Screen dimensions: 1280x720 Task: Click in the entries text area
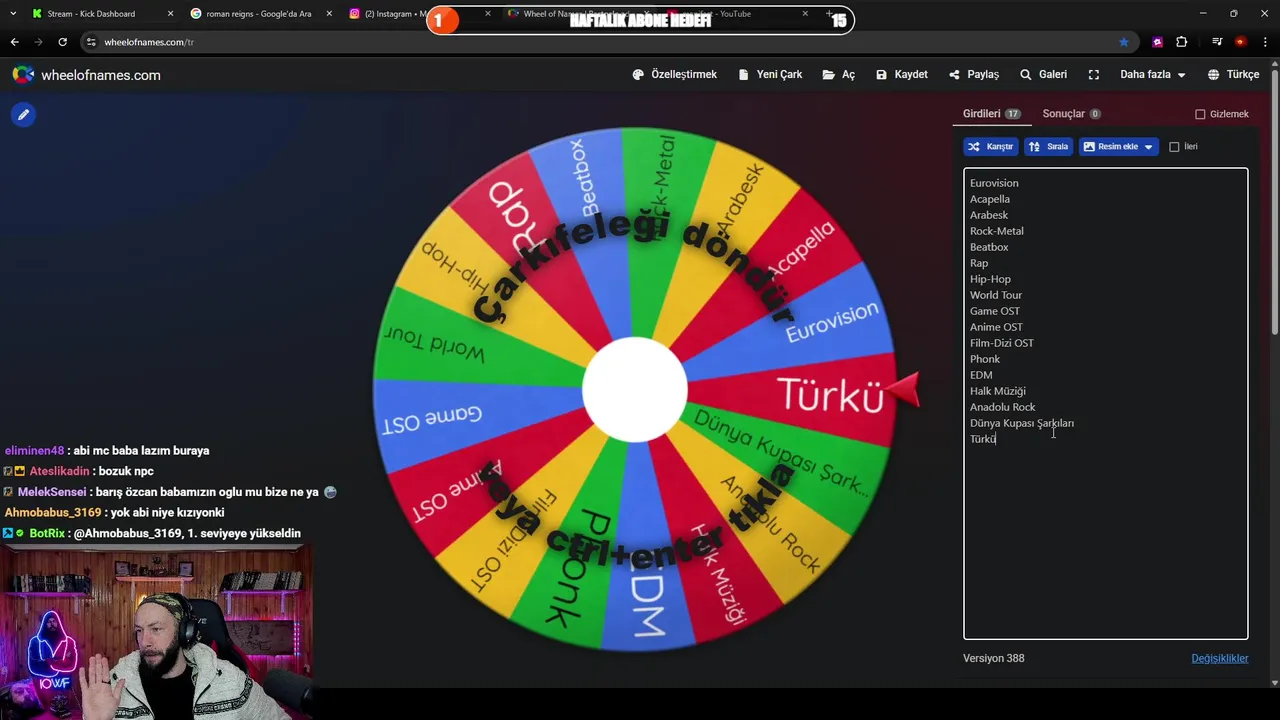(1105, 403)
